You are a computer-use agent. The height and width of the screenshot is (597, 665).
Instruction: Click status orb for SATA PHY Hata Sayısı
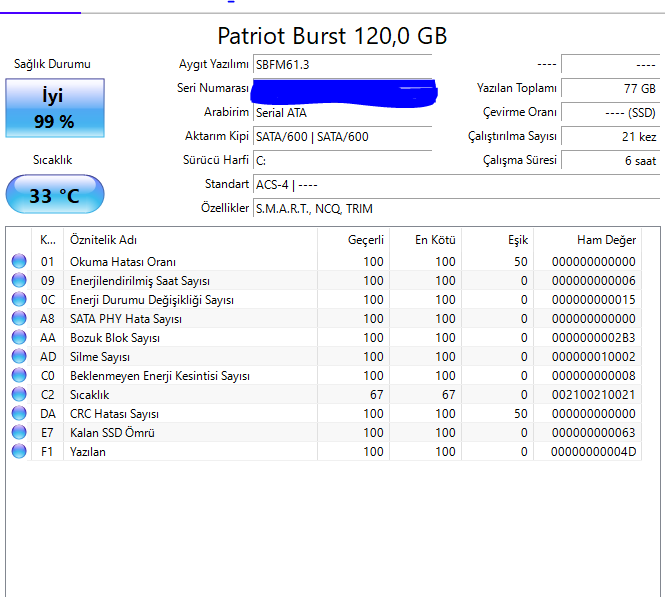pyautogui.click(x=19, y=318)
